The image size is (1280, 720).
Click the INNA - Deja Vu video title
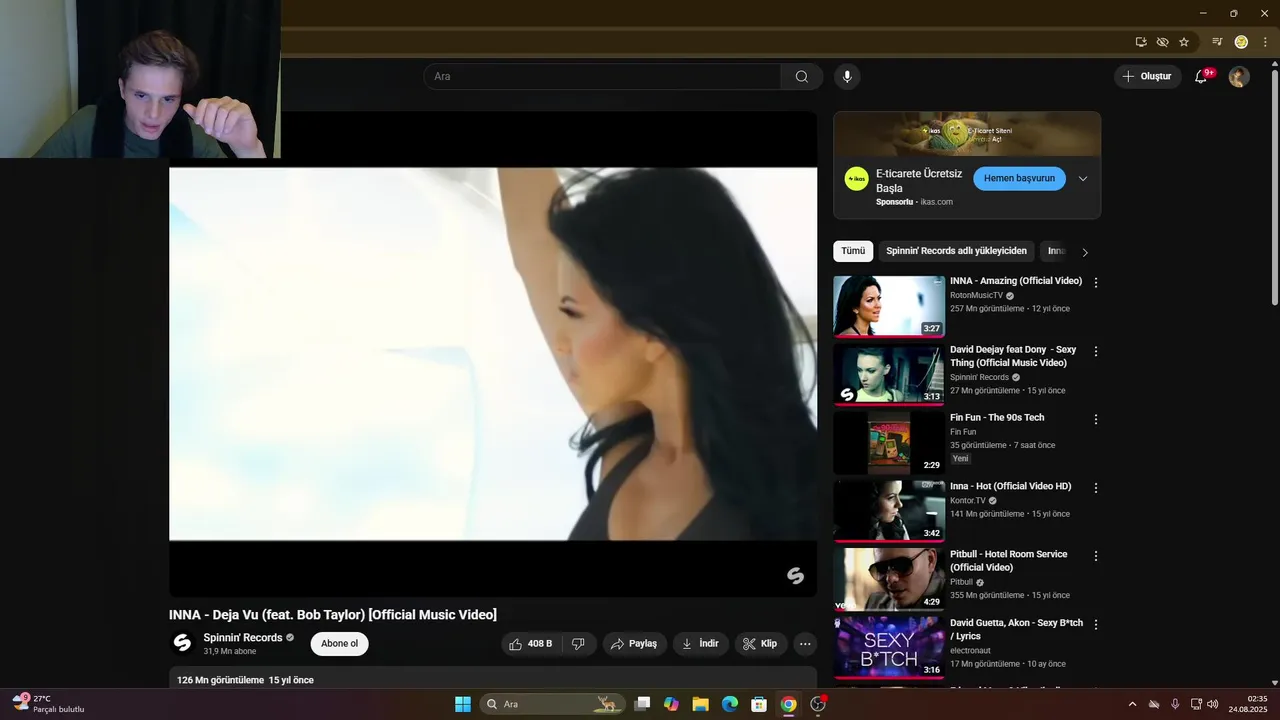click(x=333, y=615)
